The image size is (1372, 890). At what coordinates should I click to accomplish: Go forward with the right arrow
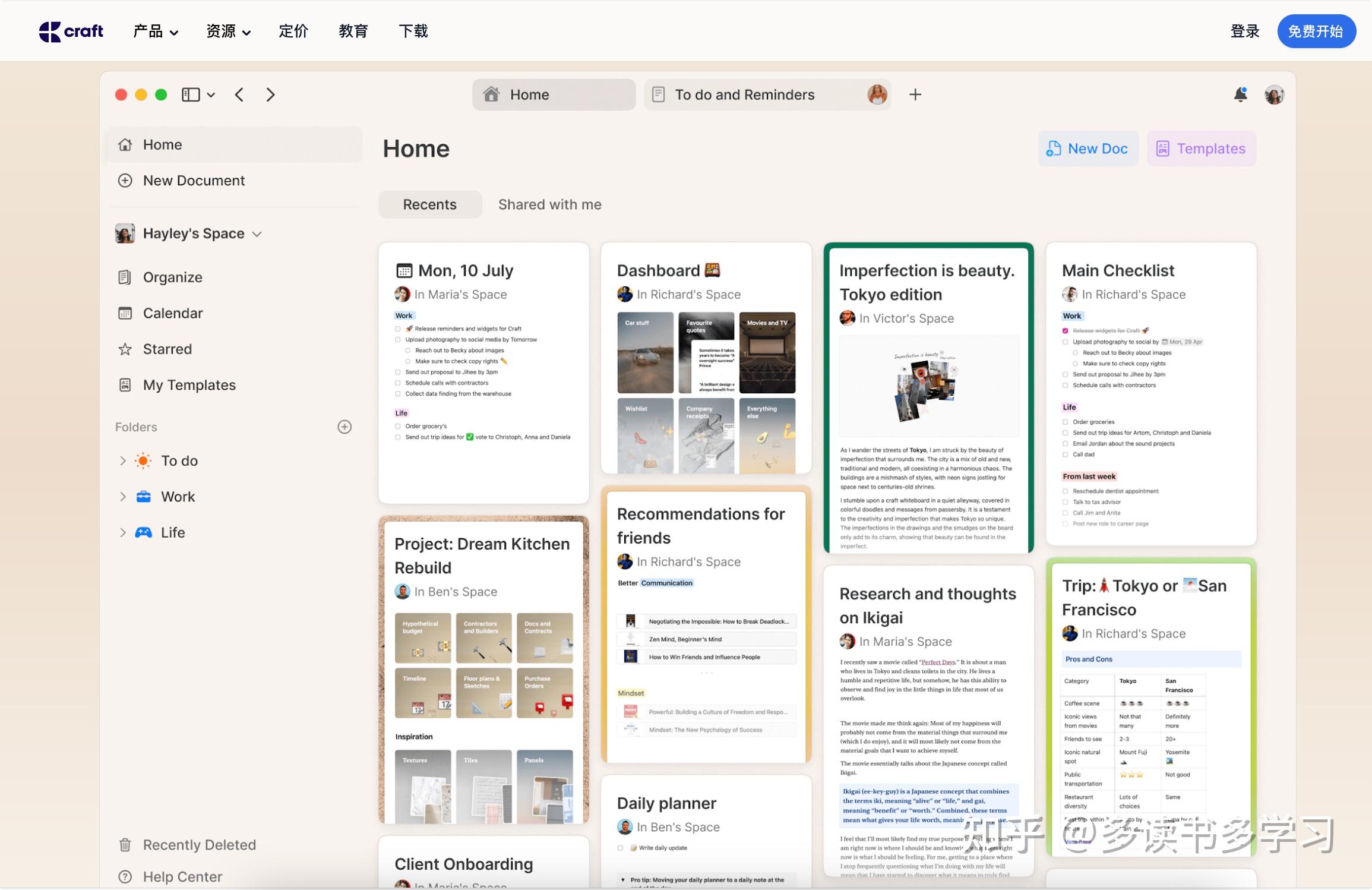270,94
